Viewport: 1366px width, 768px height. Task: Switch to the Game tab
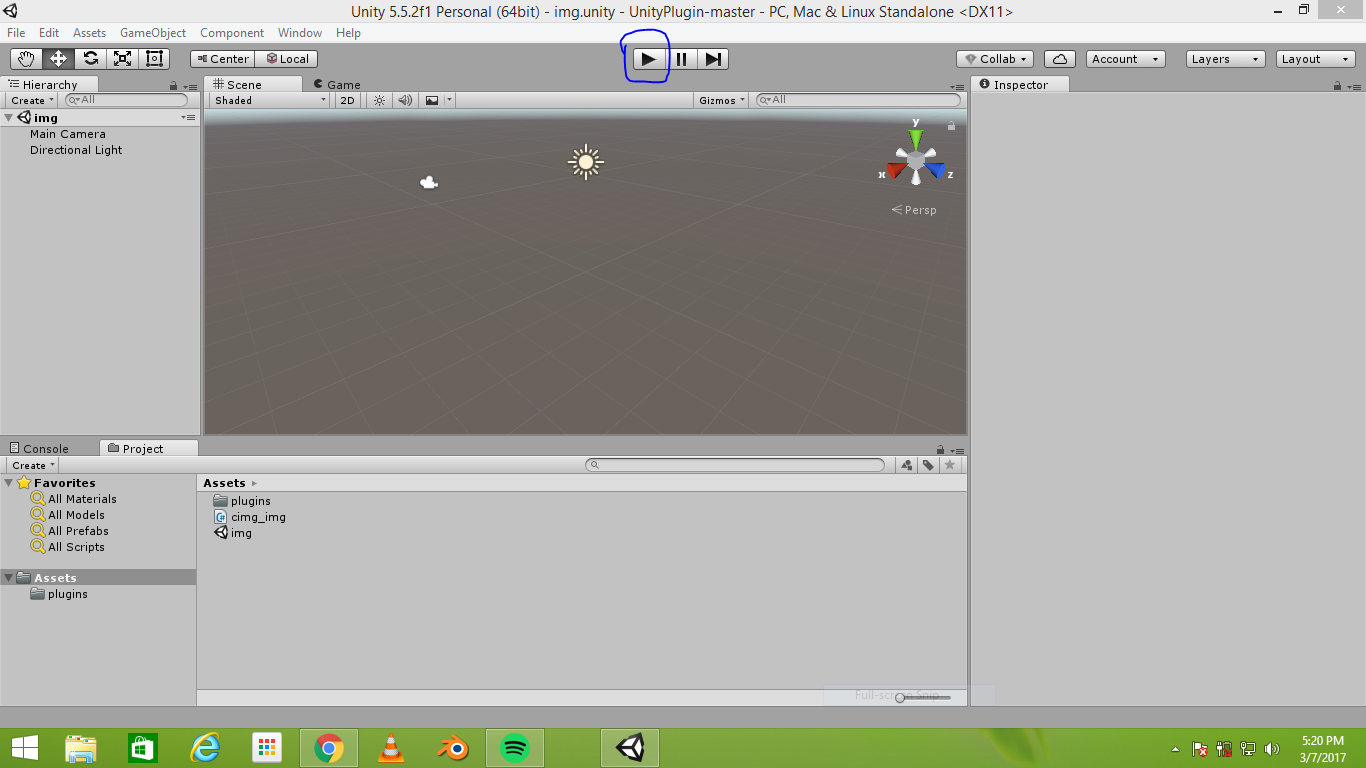[x=336, y=85]
